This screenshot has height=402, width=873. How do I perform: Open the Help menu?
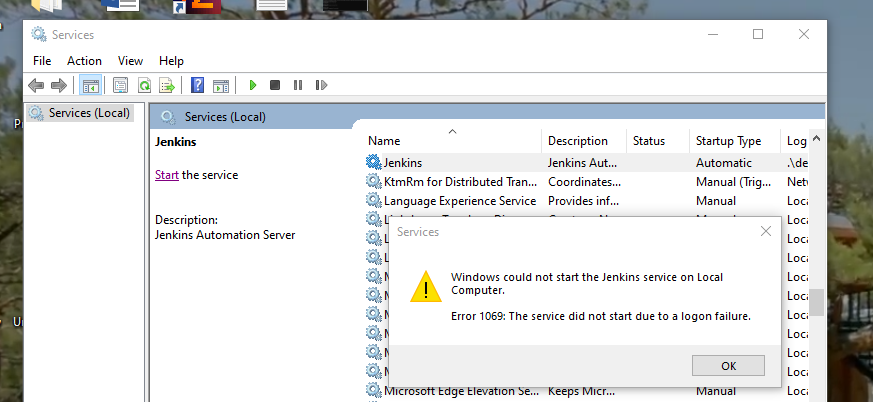171,61
